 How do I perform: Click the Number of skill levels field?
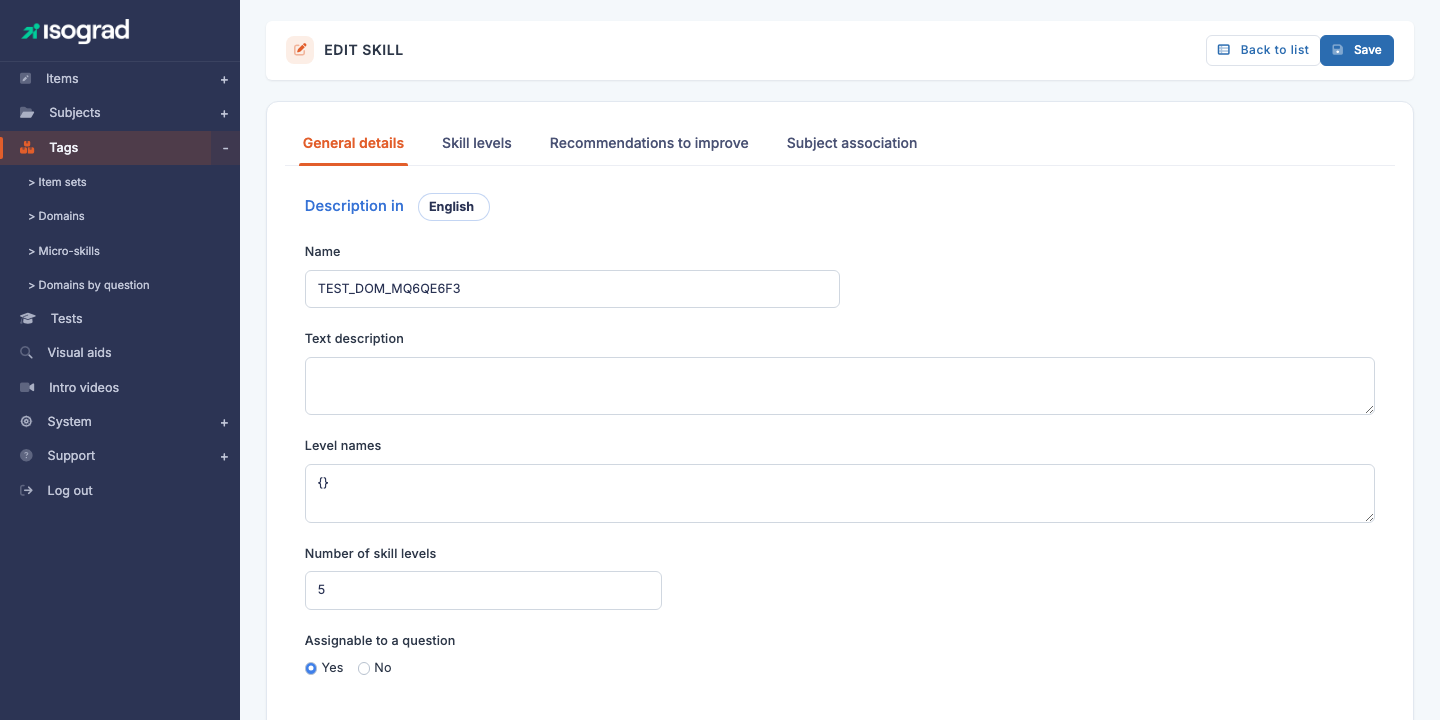(483, 590)
